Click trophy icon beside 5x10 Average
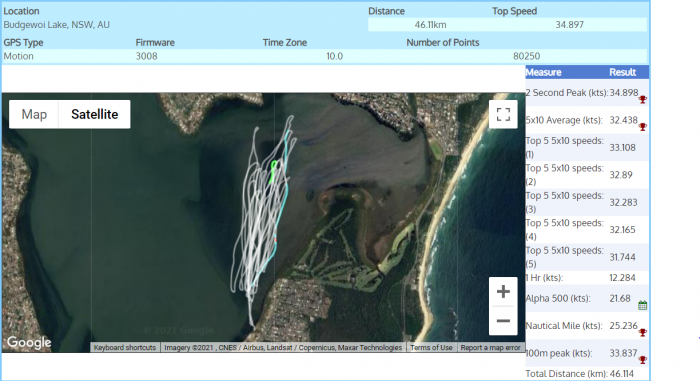This screenshot has width=700, height=381. [x=642, y=127]
